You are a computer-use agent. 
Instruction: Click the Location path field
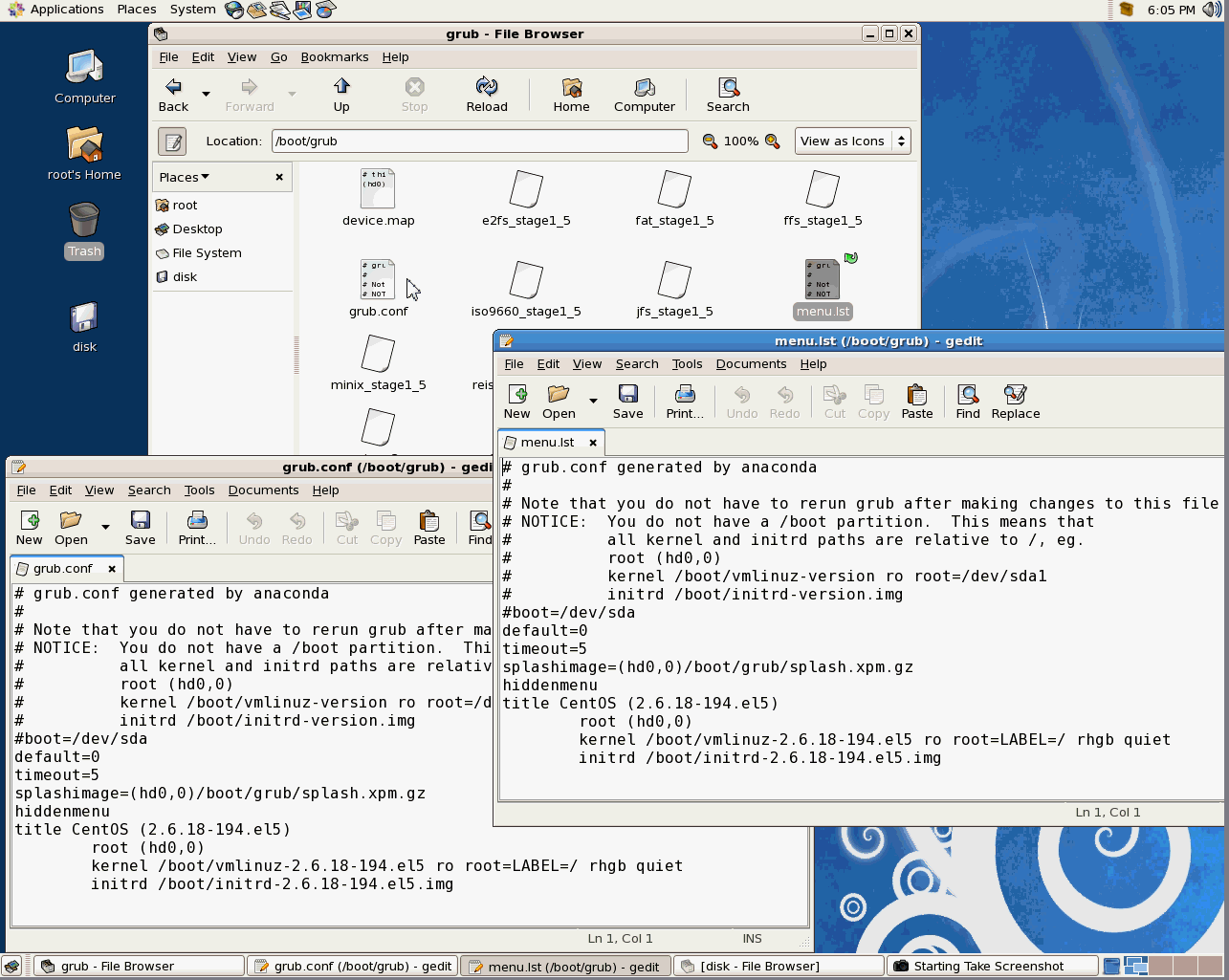tap(479, 141)
